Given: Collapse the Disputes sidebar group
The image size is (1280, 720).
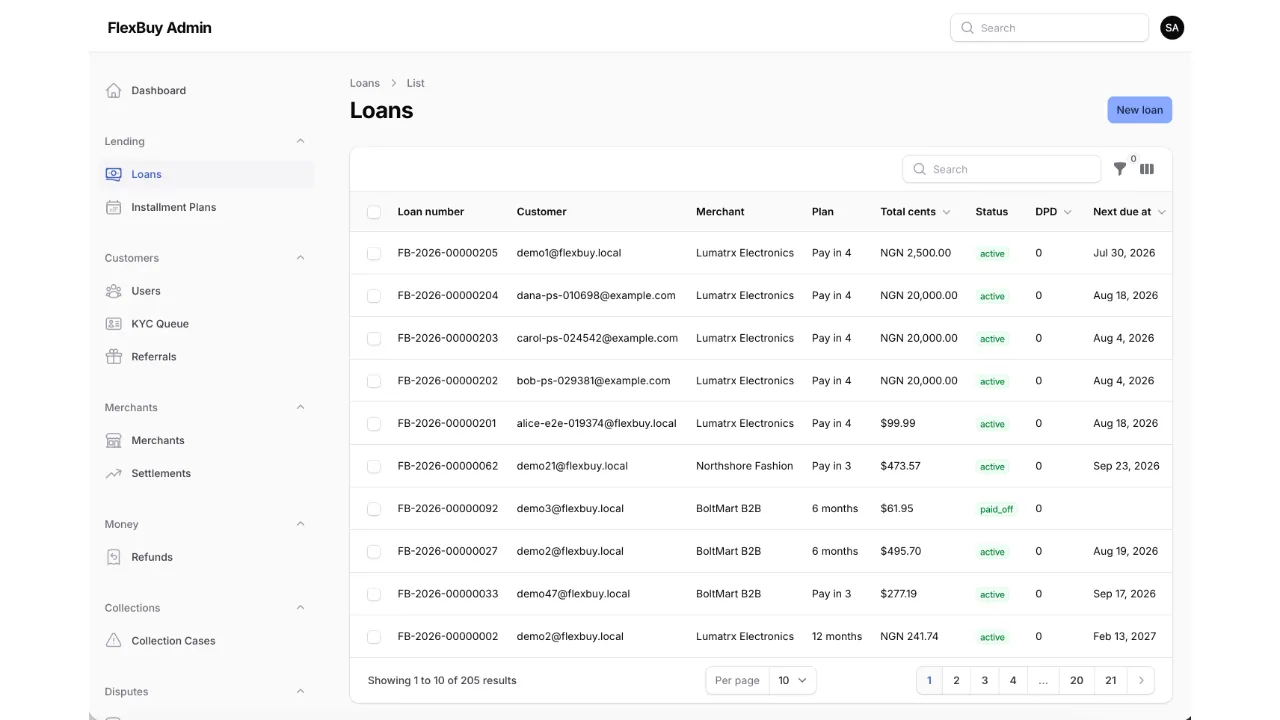Looking at the screenshot, I should pos(300,691).
